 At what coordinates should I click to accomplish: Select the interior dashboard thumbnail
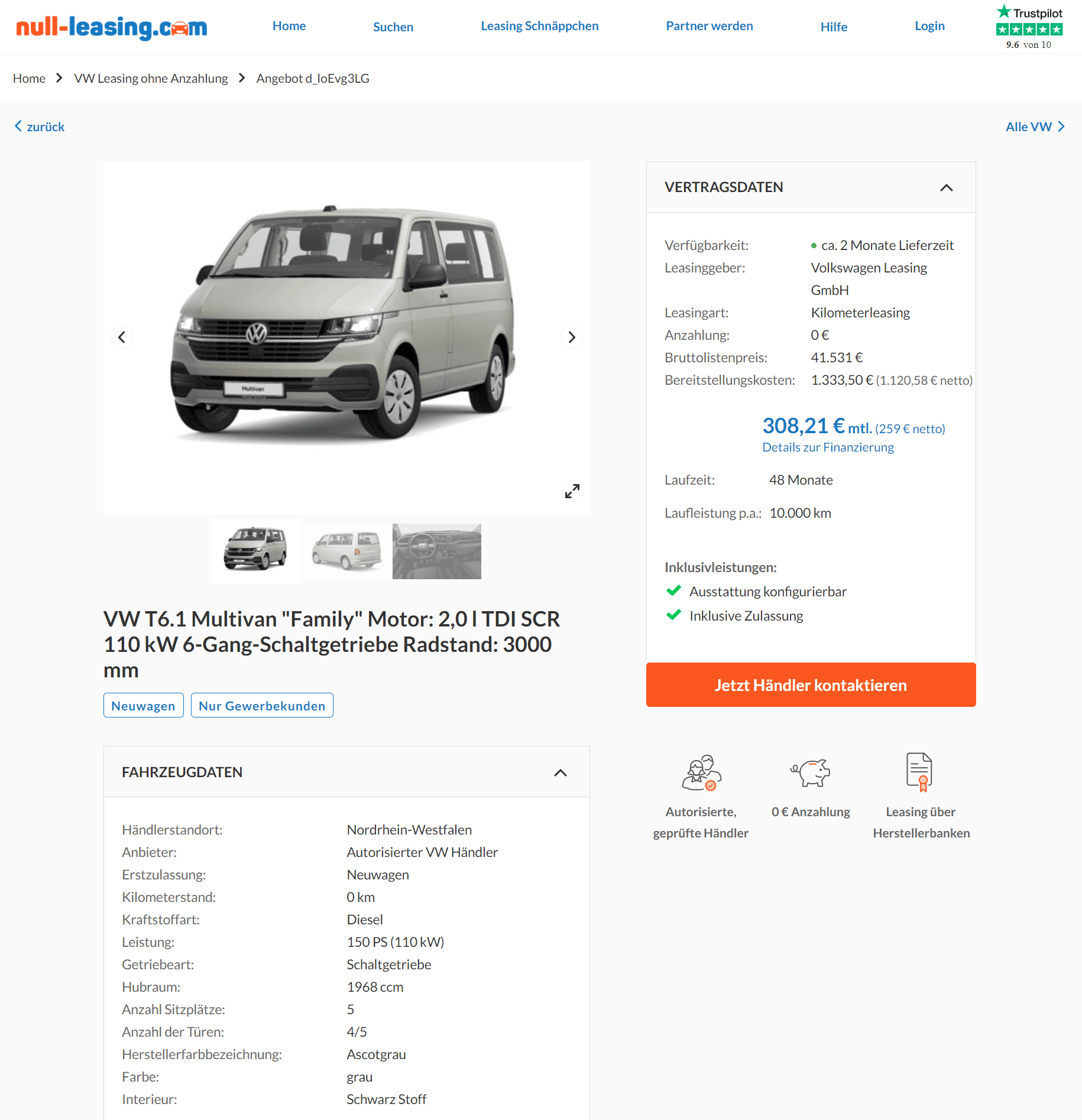[x=437, y=551]
